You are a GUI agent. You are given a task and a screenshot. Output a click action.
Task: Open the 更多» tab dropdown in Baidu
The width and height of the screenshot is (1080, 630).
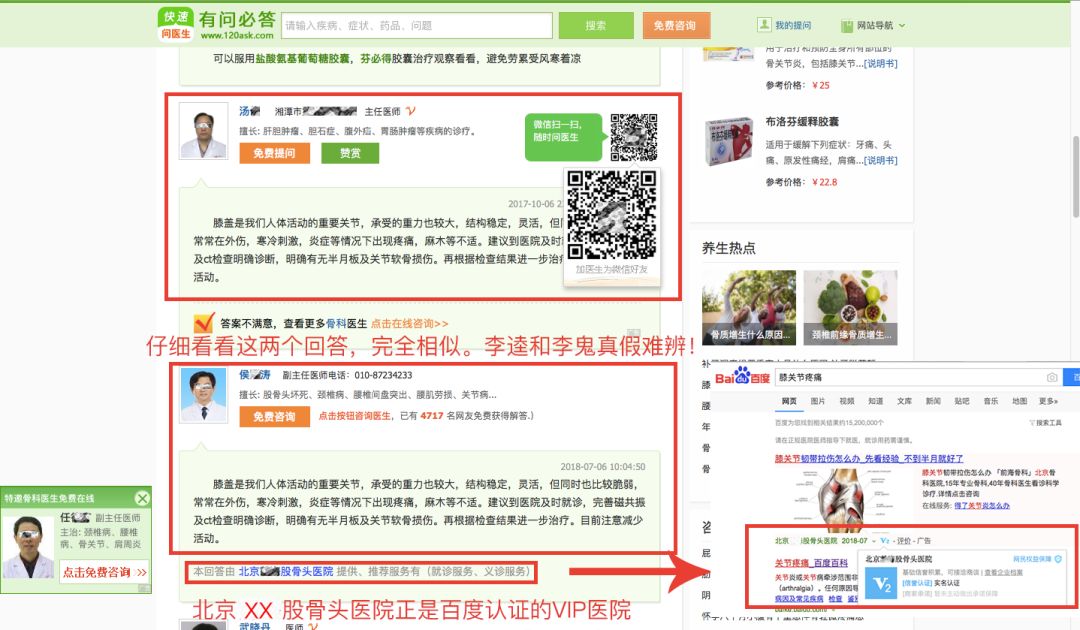(x=1047, y=401)
